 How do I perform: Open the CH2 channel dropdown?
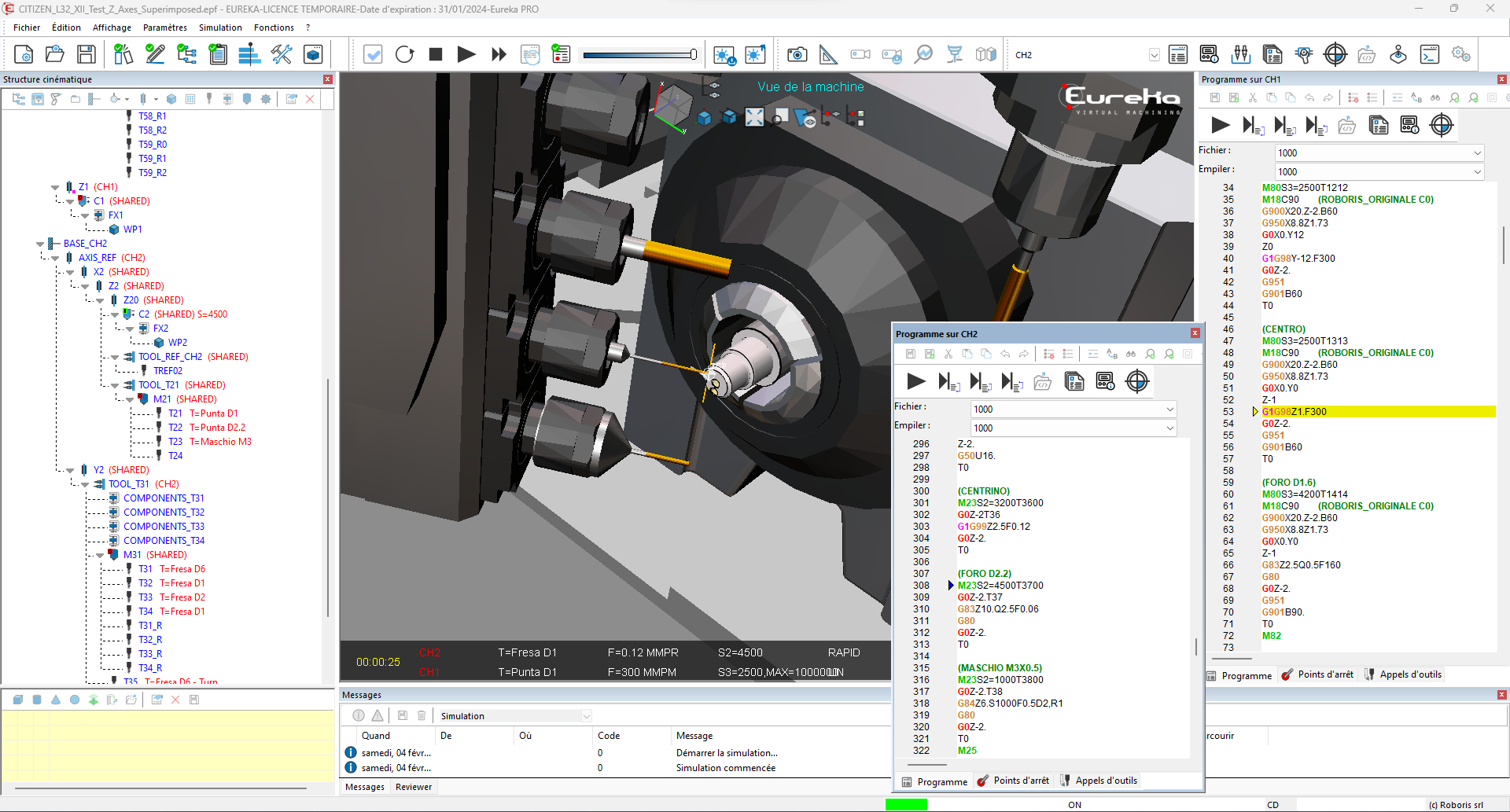1154,55
